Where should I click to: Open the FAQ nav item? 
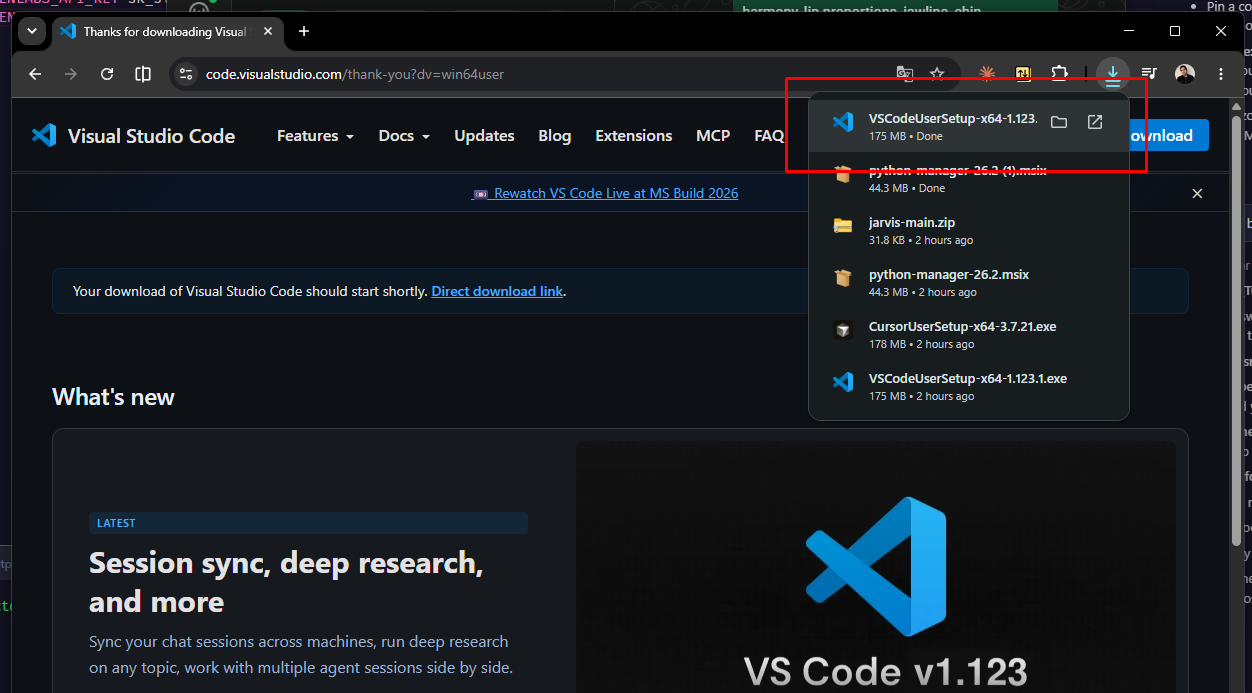[769, 136]
